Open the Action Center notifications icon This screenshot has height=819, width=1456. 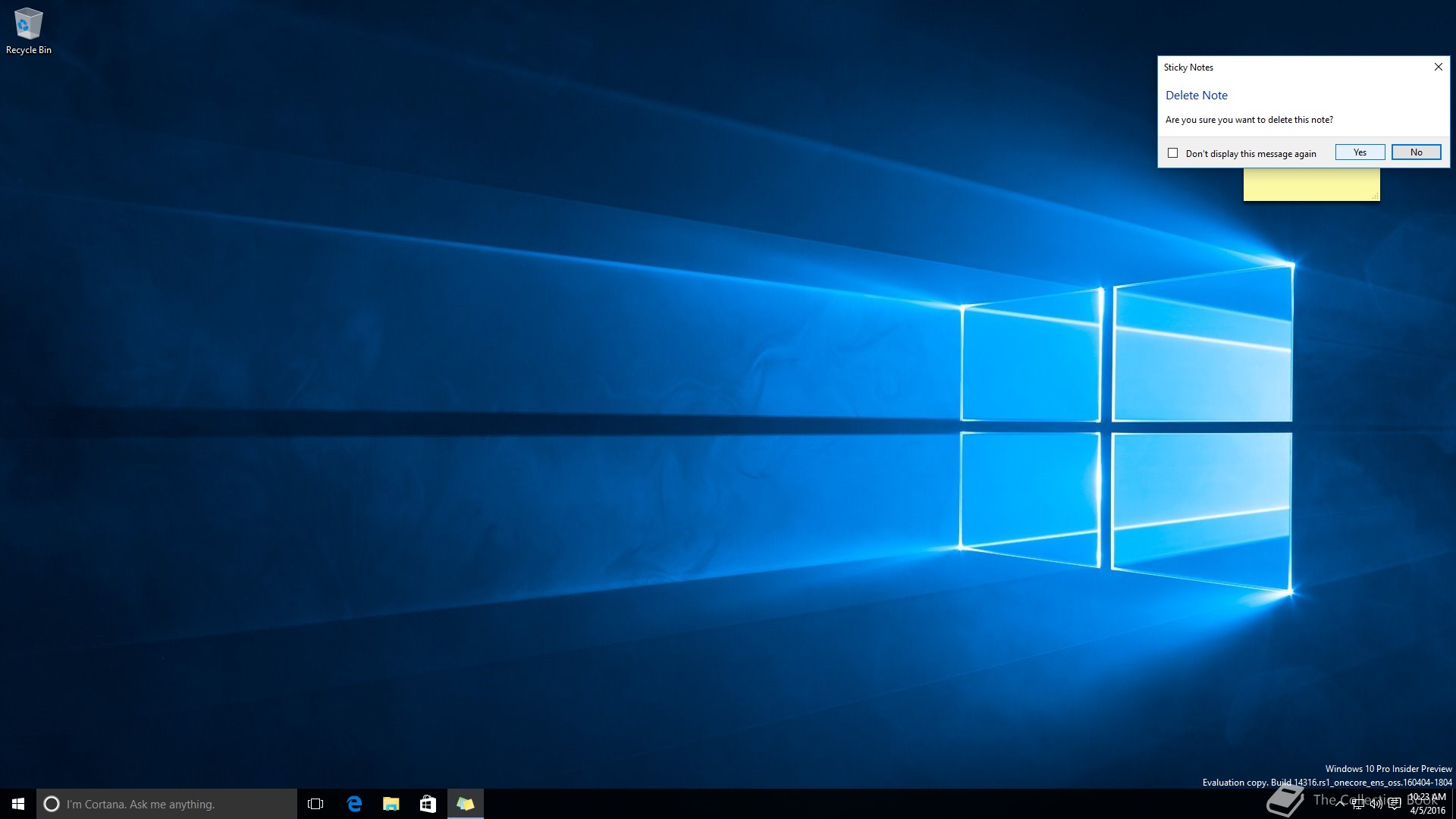[1395, 804]
